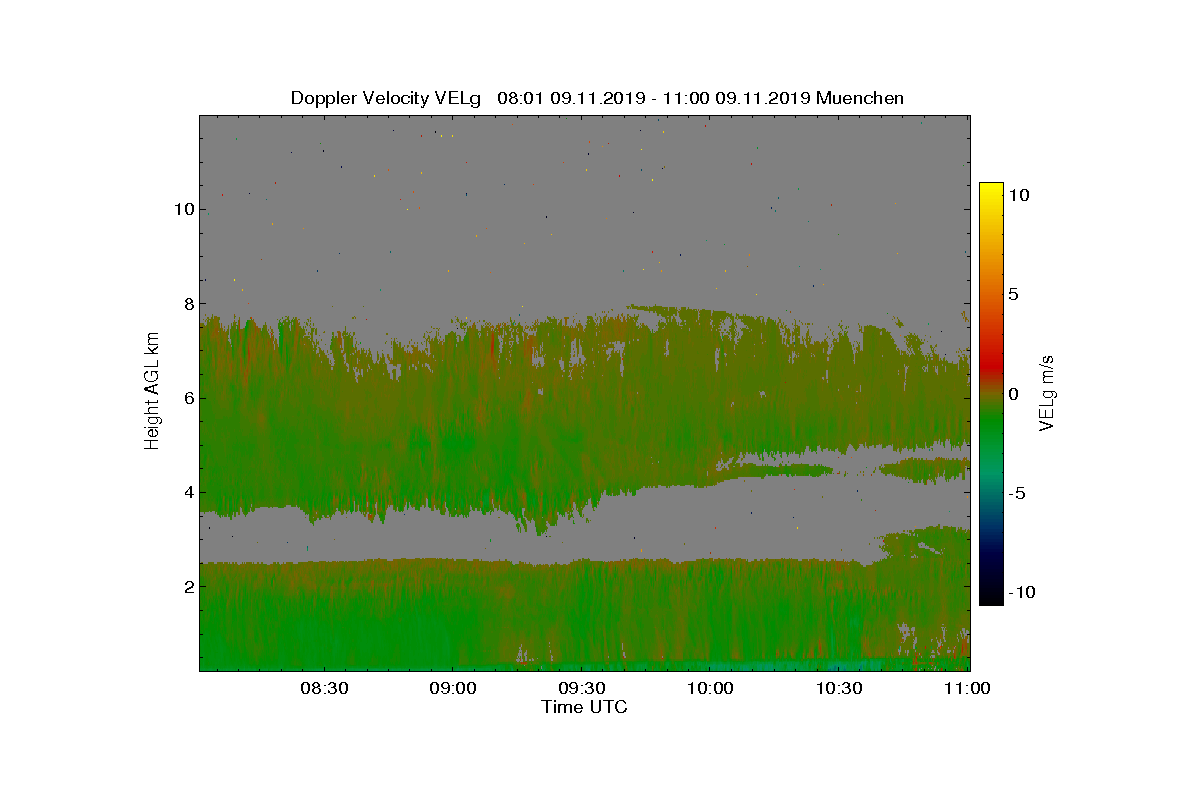Click the '11:00' time tick label
Image resolution: width=1200 pixels, height=800 pixels.
click(967, 689)
